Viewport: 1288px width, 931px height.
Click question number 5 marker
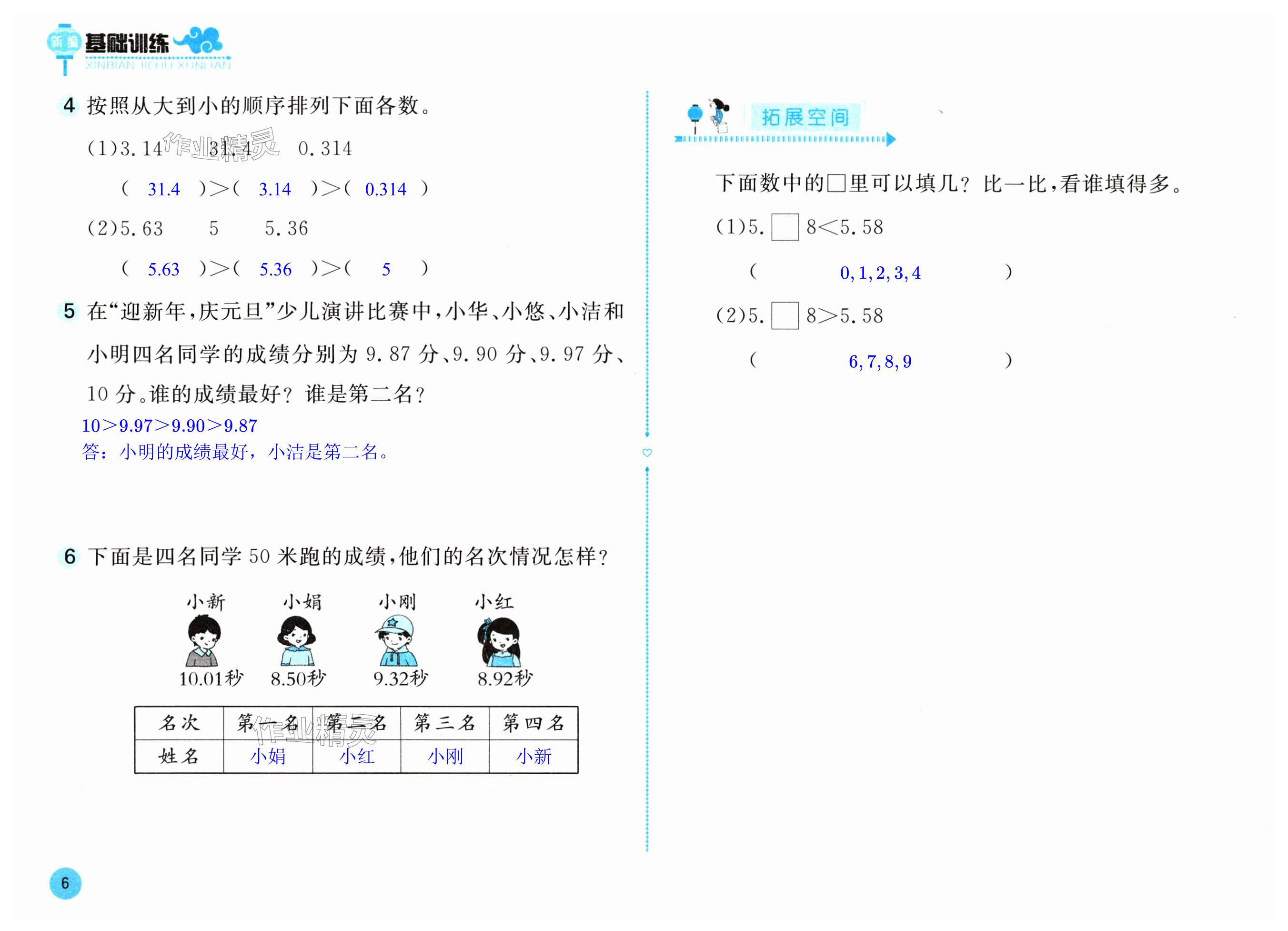[x=69, y=311]
